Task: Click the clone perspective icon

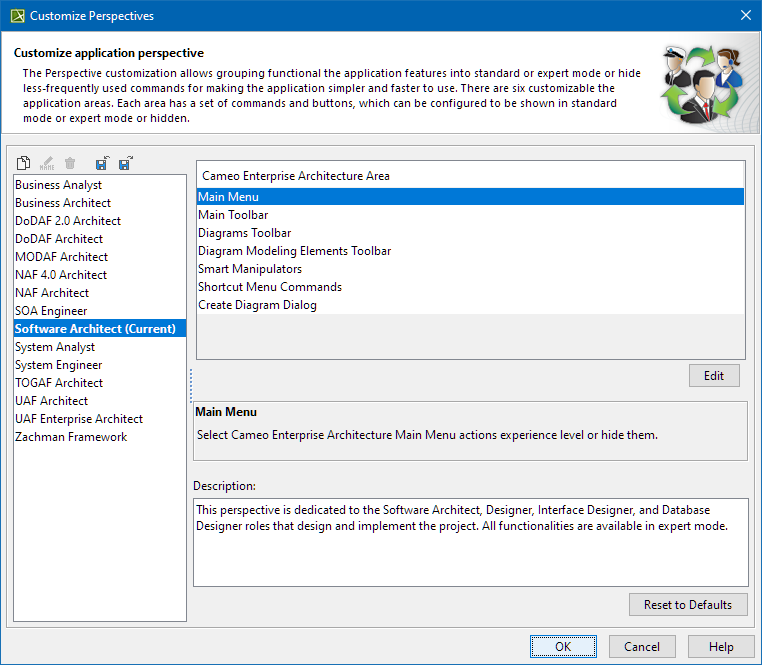Action: (x=23, y=163)
